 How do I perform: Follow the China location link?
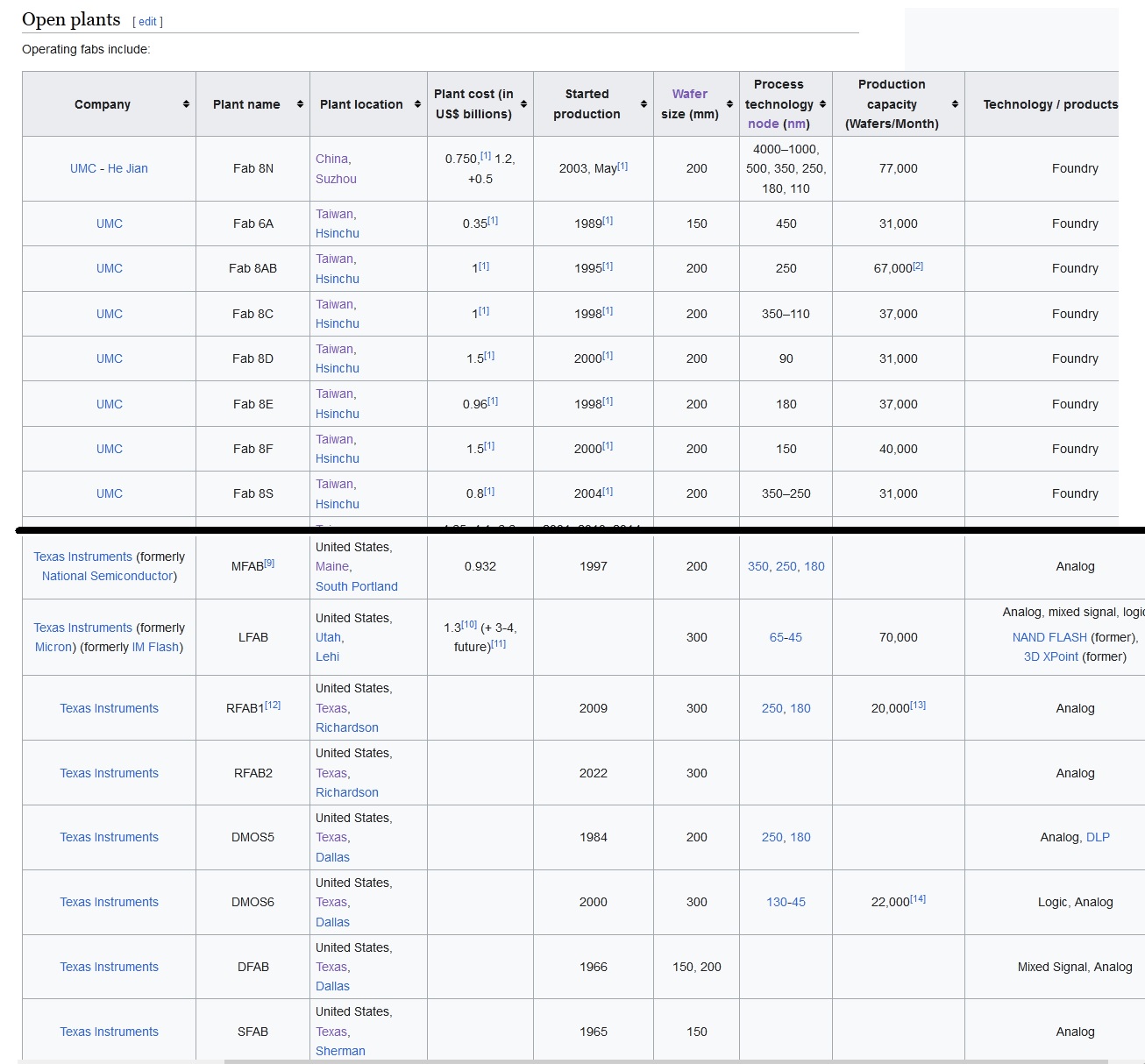click(x=331, y=159)
